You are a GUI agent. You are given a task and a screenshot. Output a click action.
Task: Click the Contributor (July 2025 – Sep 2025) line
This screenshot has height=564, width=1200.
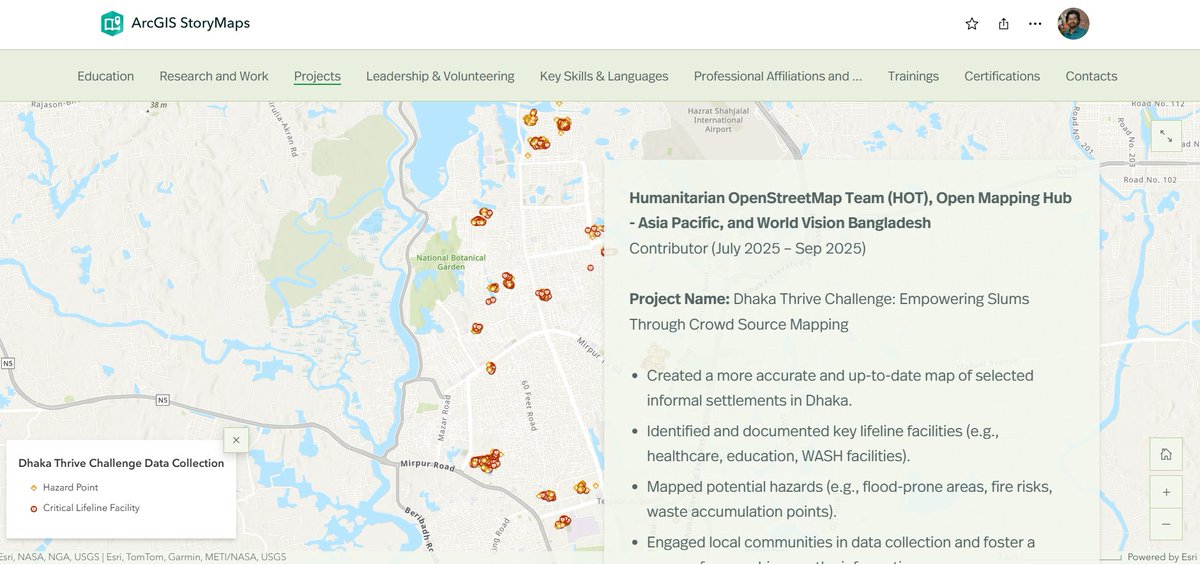click(747, 248)
